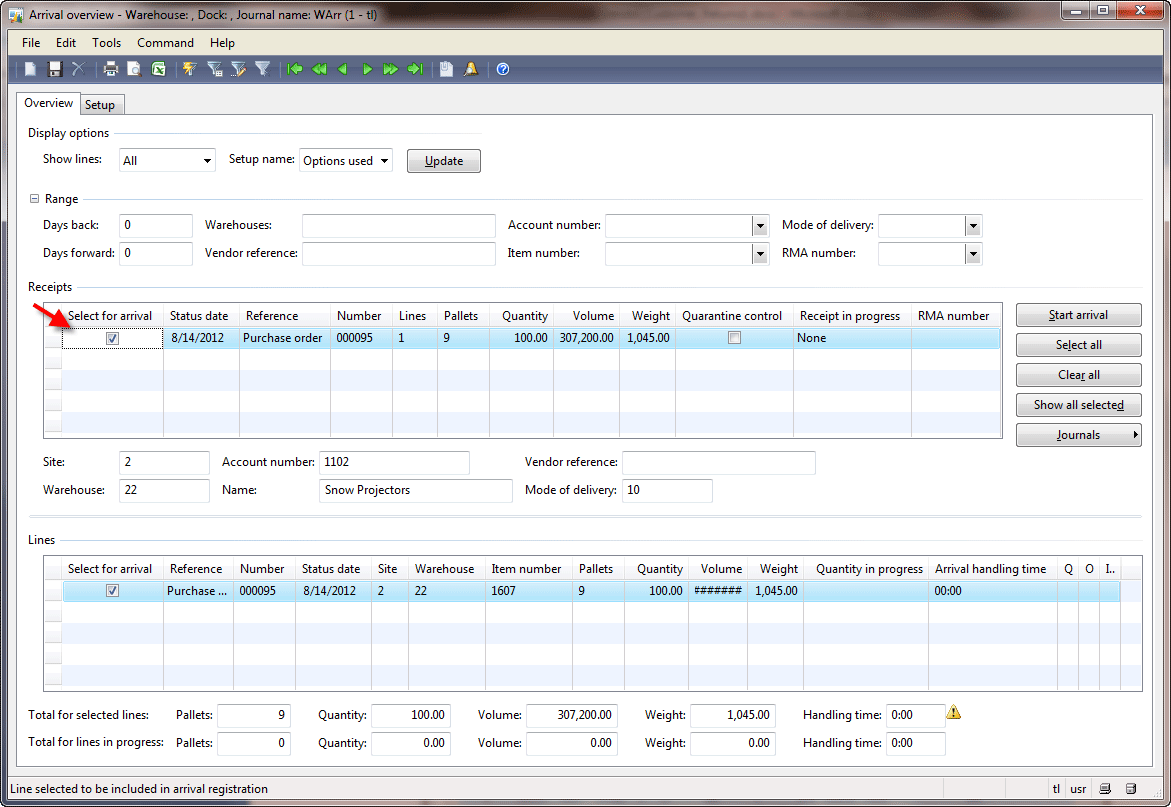The image size is (1171, 807).
Task: Jump to last record green arrow
Action: pos(414,69)
